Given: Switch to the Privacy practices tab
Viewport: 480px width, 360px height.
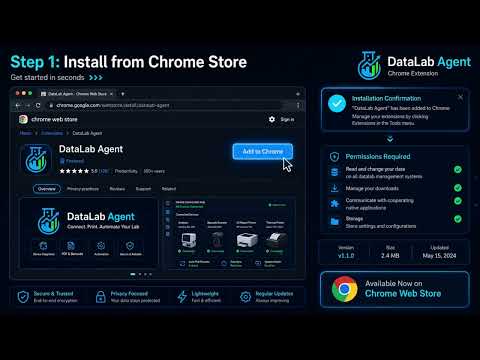Looking at the screenshot, I should (x=83, y=189).
